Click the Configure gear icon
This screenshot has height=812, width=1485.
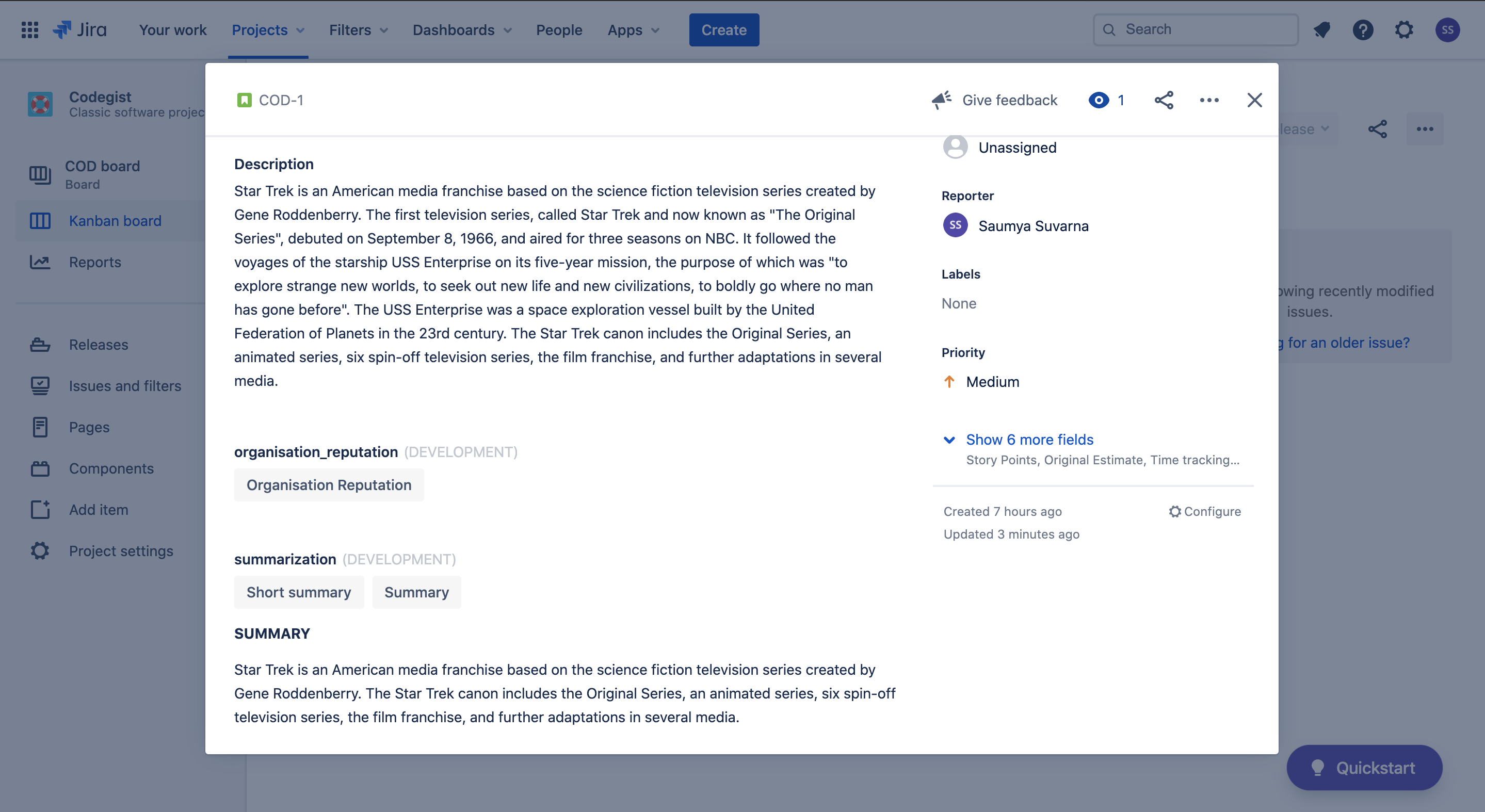(x=1174, y=511)
